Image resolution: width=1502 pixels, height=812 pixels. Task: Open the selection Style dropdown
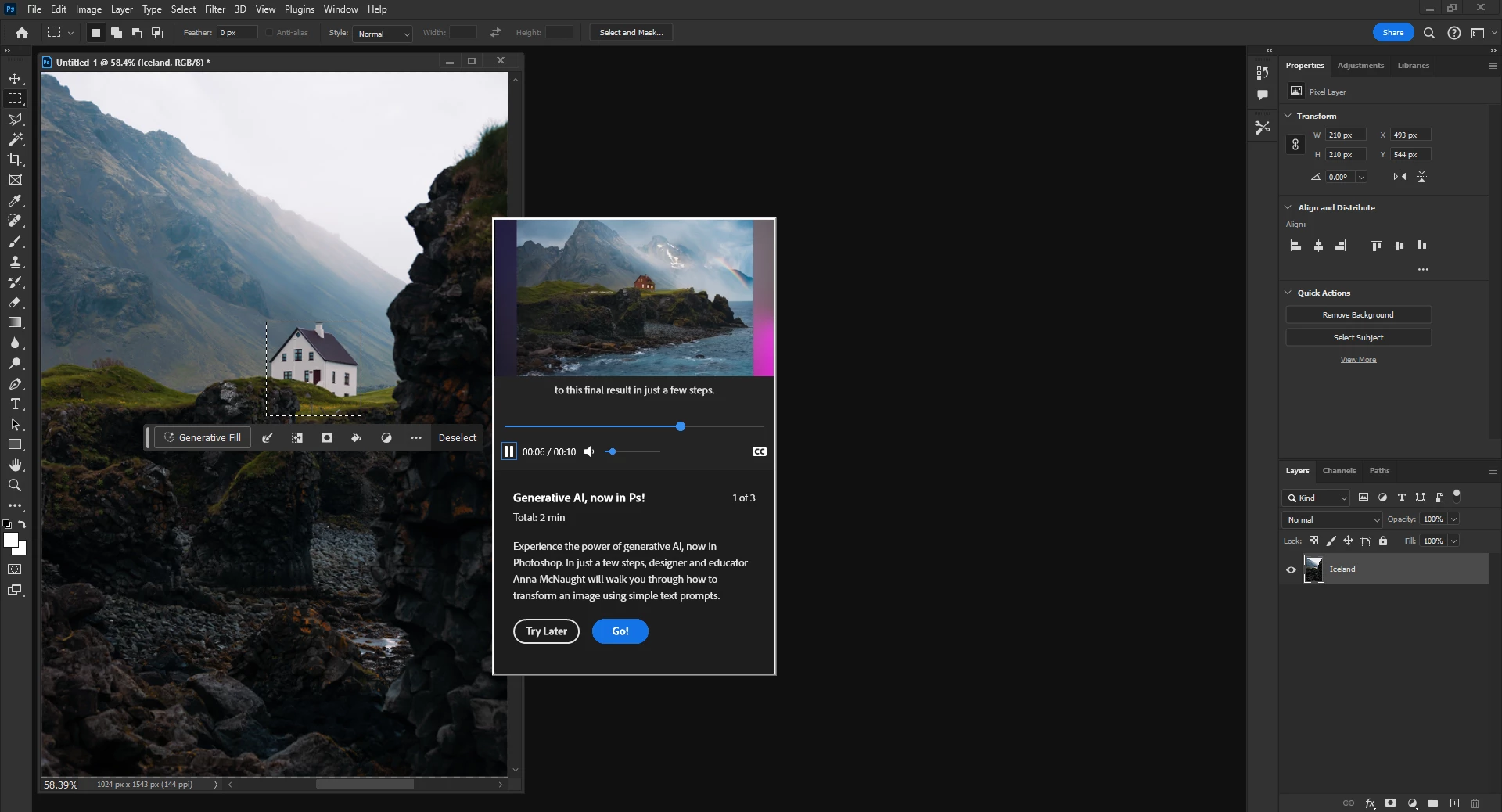(x=383, y=34)
